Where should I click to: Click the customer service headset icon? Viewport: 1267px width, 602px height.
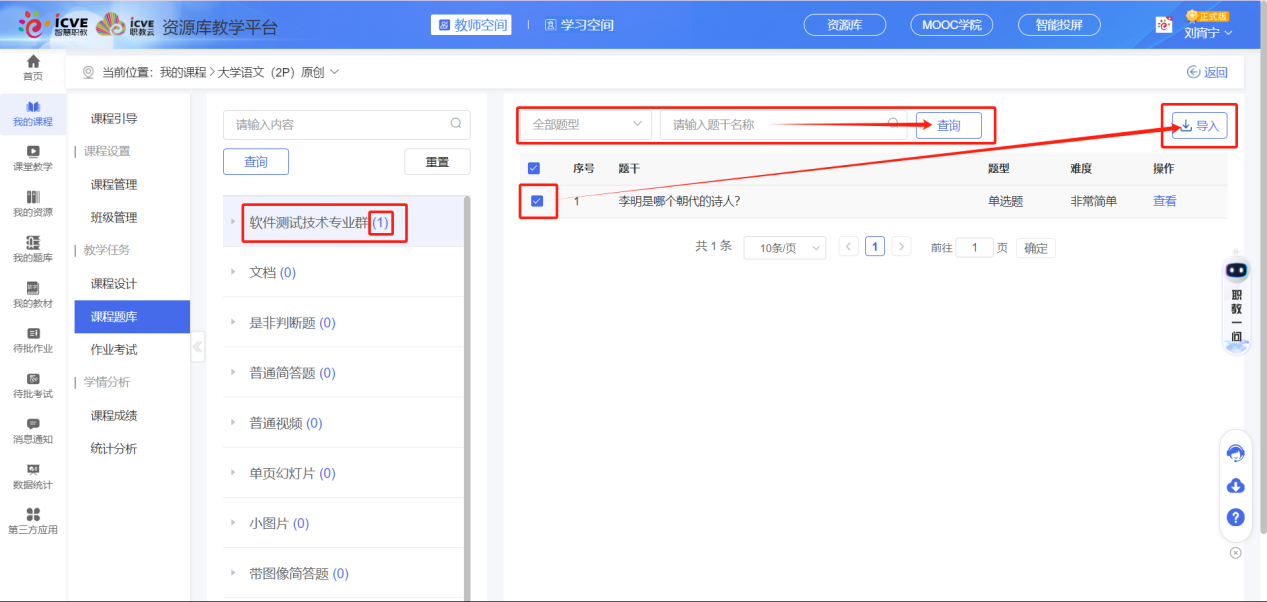pyautogui.click(x=1235, y=453)
